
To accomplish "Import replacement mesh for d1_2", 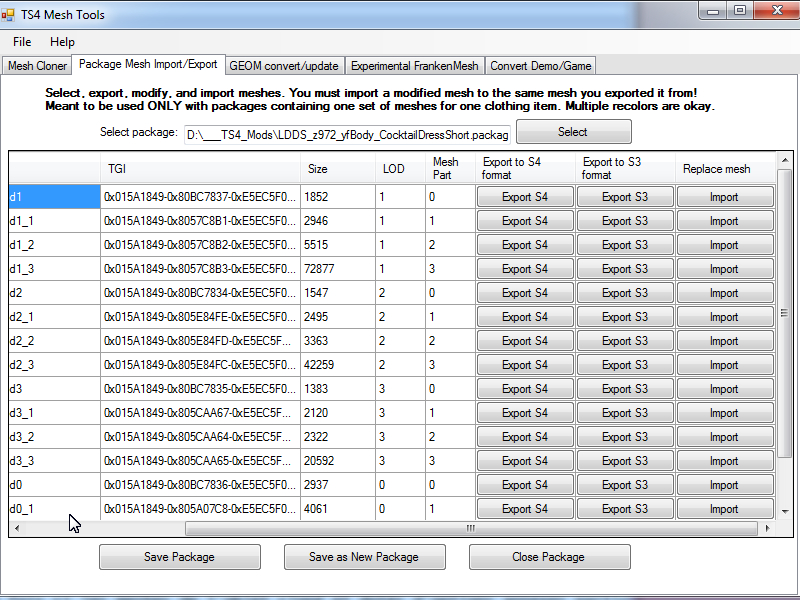I will pyautogui.click(x=725, y=245).
